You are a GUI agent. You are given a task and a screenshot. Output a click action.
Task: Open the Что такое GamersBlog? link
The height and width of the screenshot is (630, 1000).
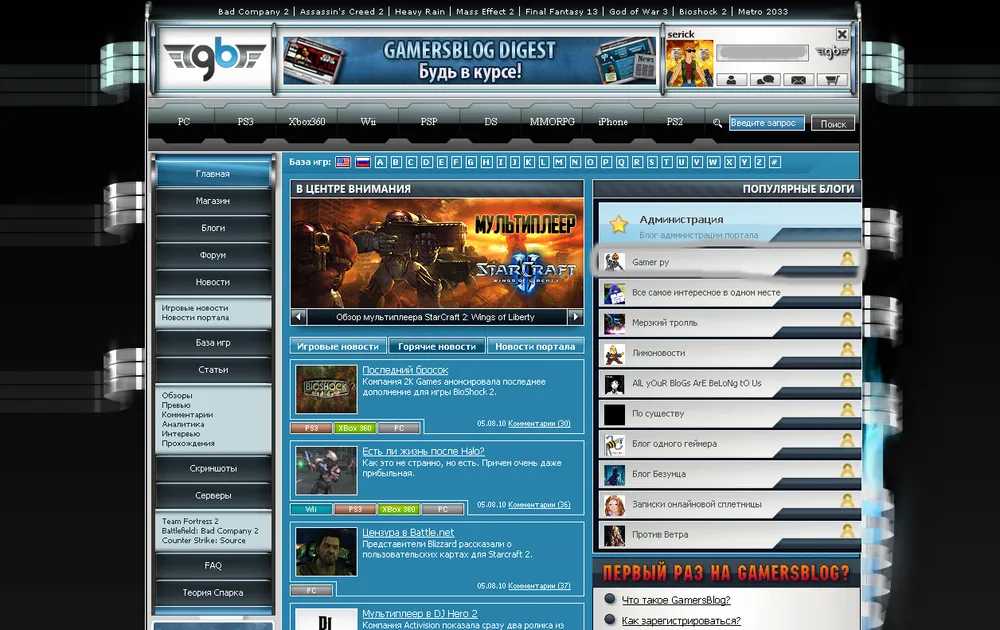pos(676,600)
